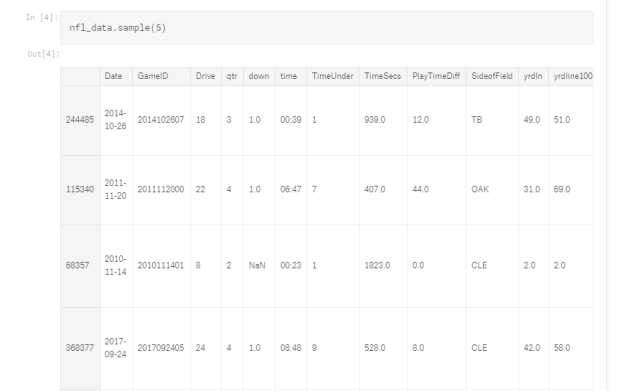Click the date cell 2014-10-26
Screen dimensions: 620x391
pyautogui.click(x=115, y=120)
